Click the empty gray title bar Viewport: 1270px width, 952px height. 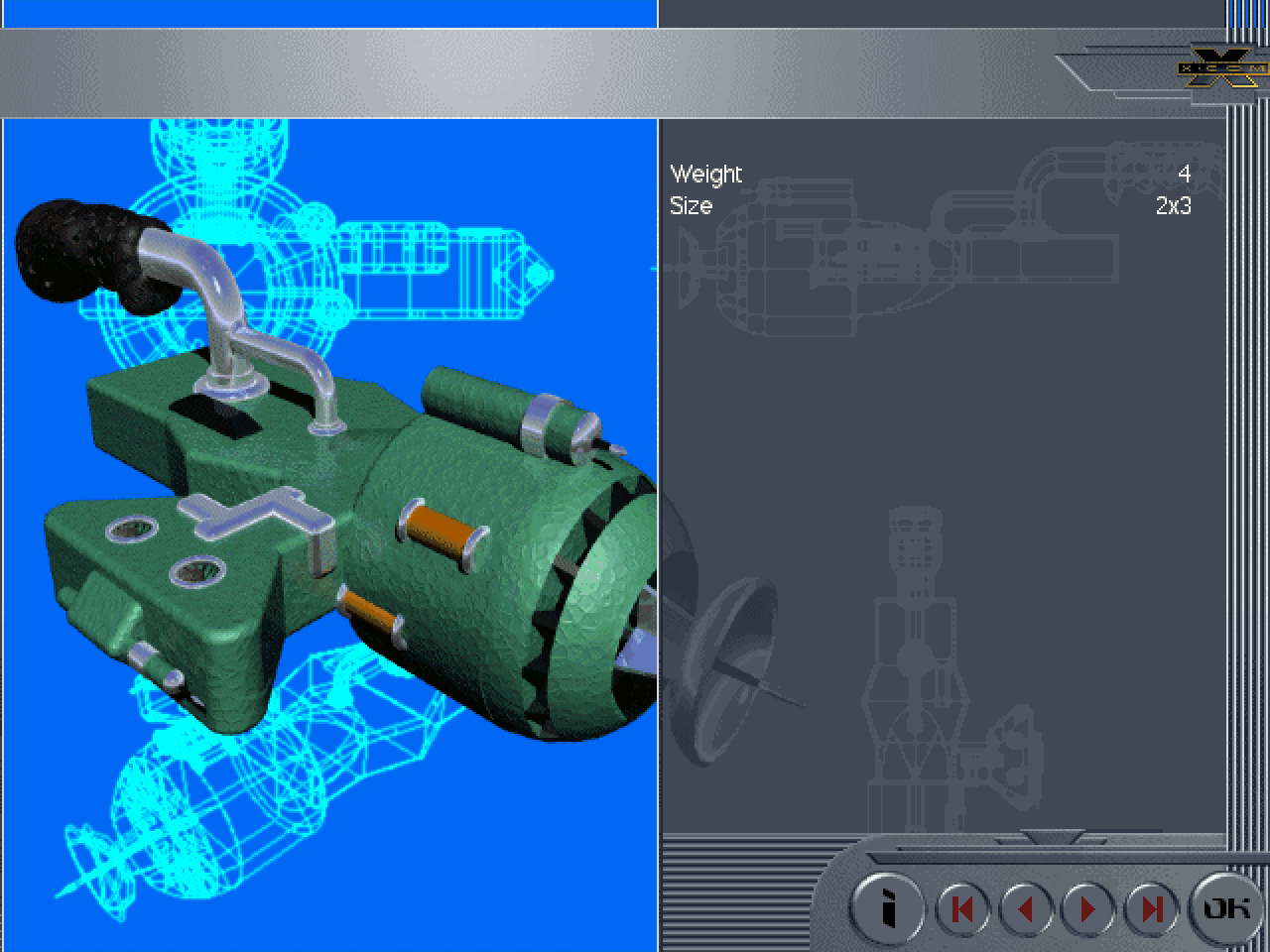point(496,72)
